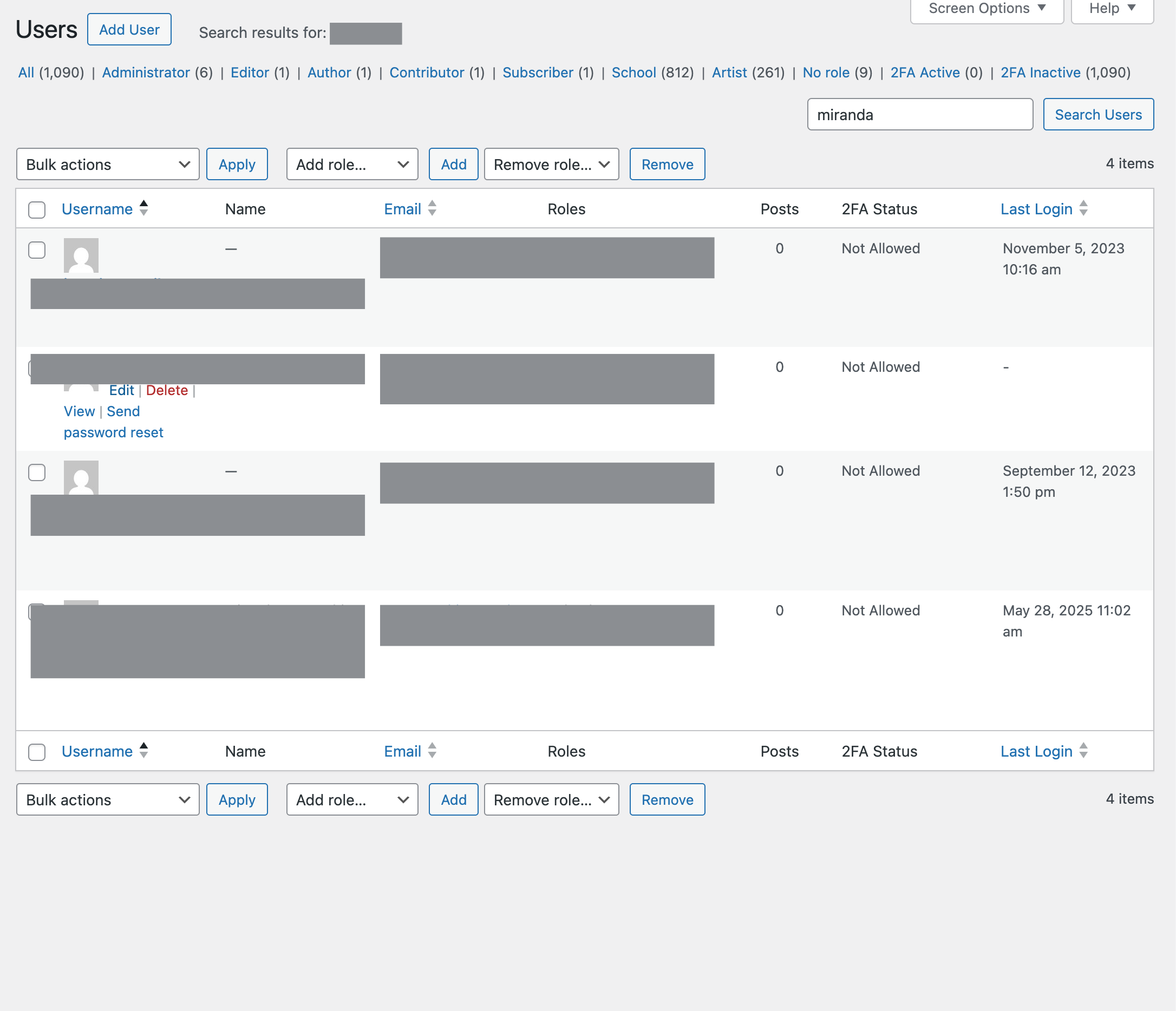Click footer Username sort arrows

point(143,751)
